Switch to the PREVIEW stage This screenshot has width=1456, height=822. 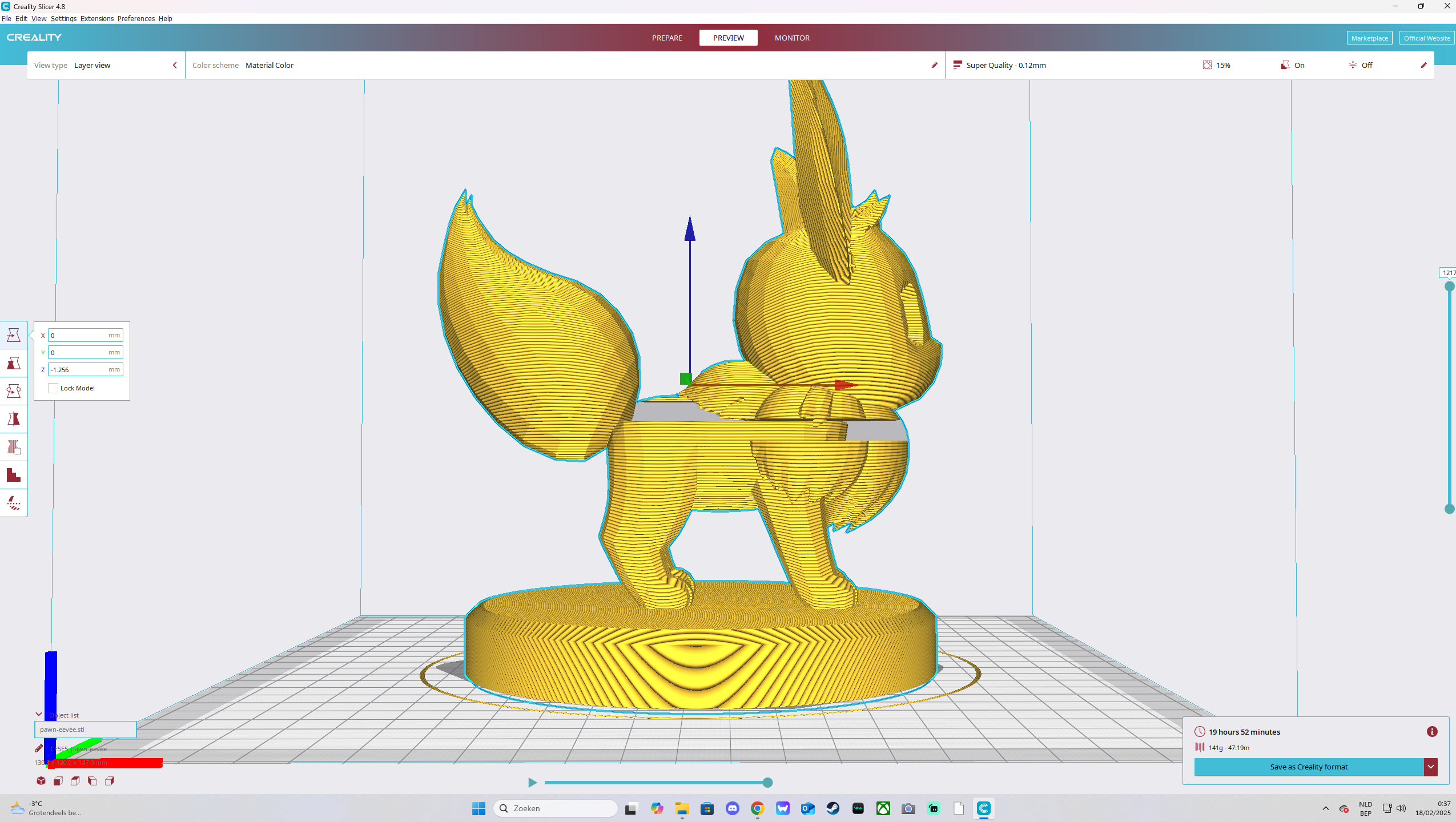tap(729, 38)
